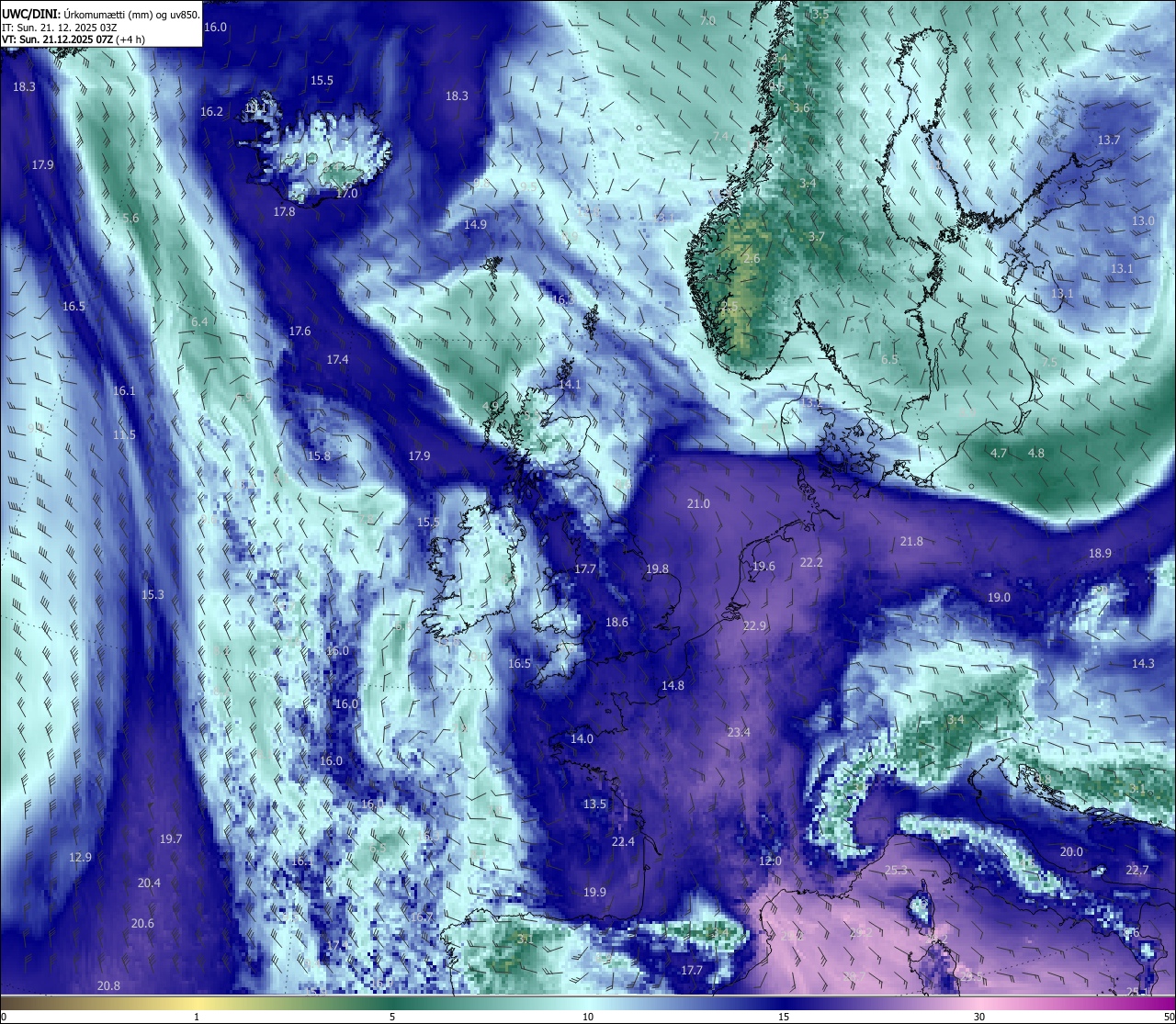Click the 14.1 value north of Scotland
This screenshot has height=1024, width=1176.
[x=570, y=384]
